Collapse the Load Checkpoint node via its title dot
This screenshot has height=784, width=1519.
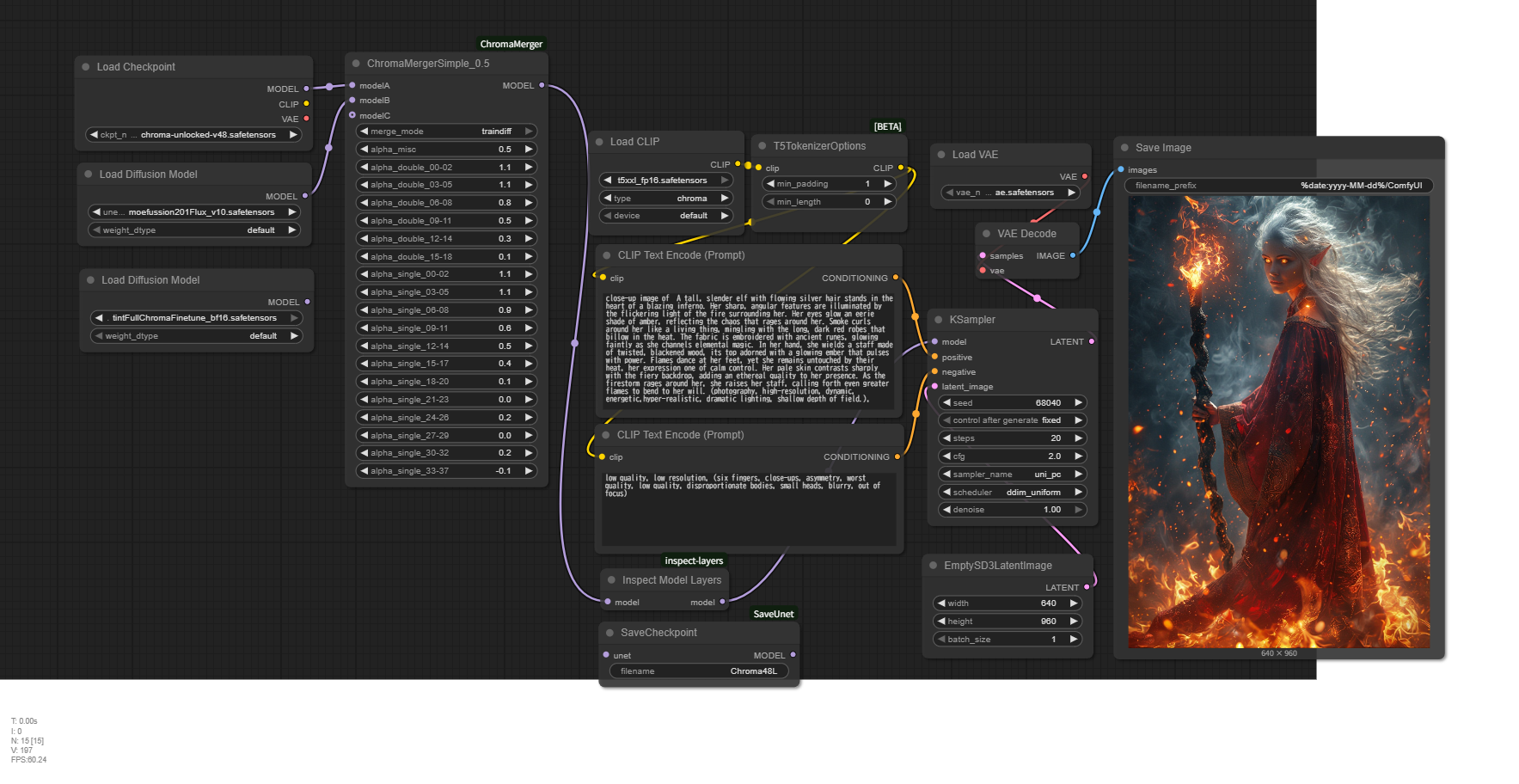pos(86,67)
